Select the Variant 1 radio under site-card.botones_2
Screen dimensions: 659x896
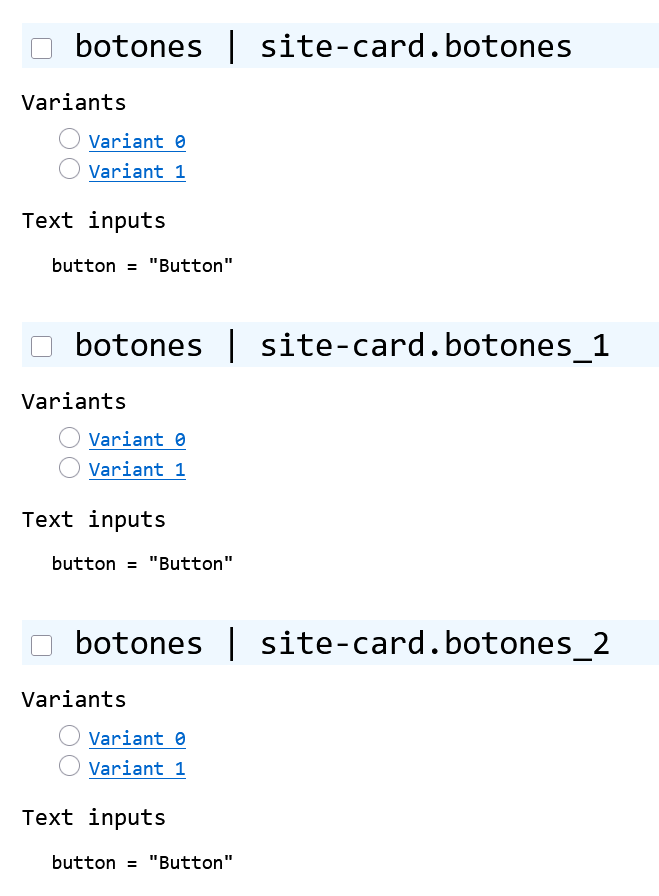coord(69,766)
